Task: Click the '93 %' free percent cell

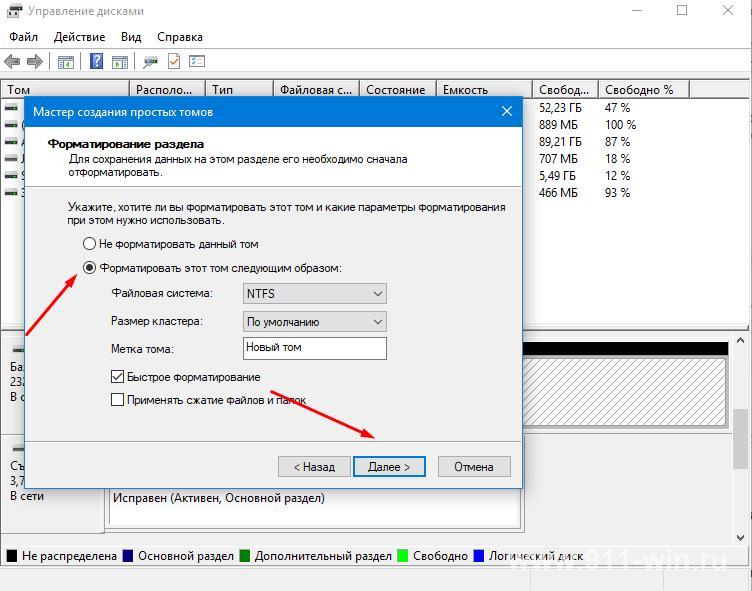Action: (x=618, y=193)
